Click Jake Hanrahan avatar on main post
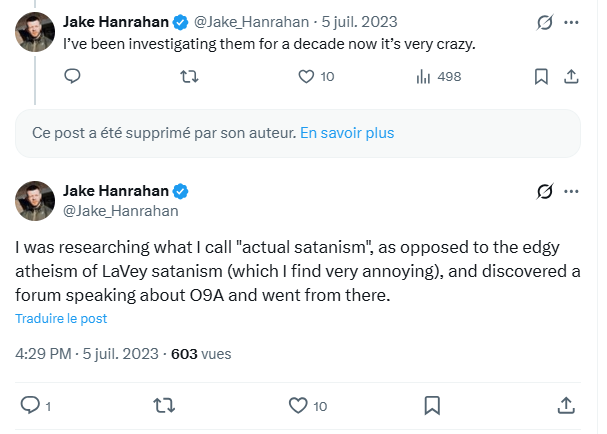 pos(34,200)
